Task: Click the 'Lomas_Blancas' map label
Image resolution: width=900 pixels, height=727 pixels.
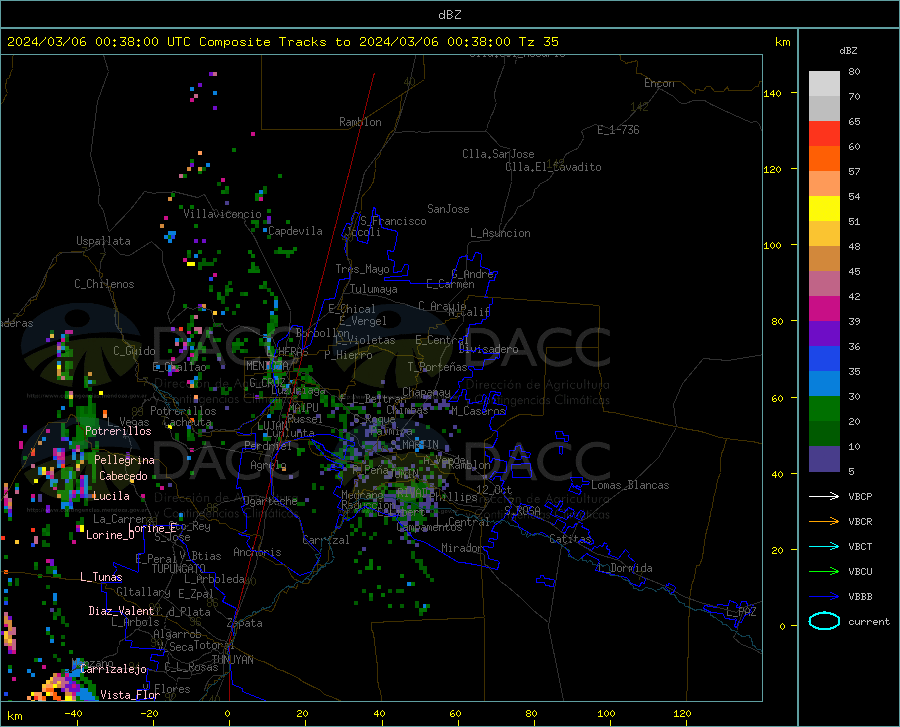Action: tap(630, 485)
